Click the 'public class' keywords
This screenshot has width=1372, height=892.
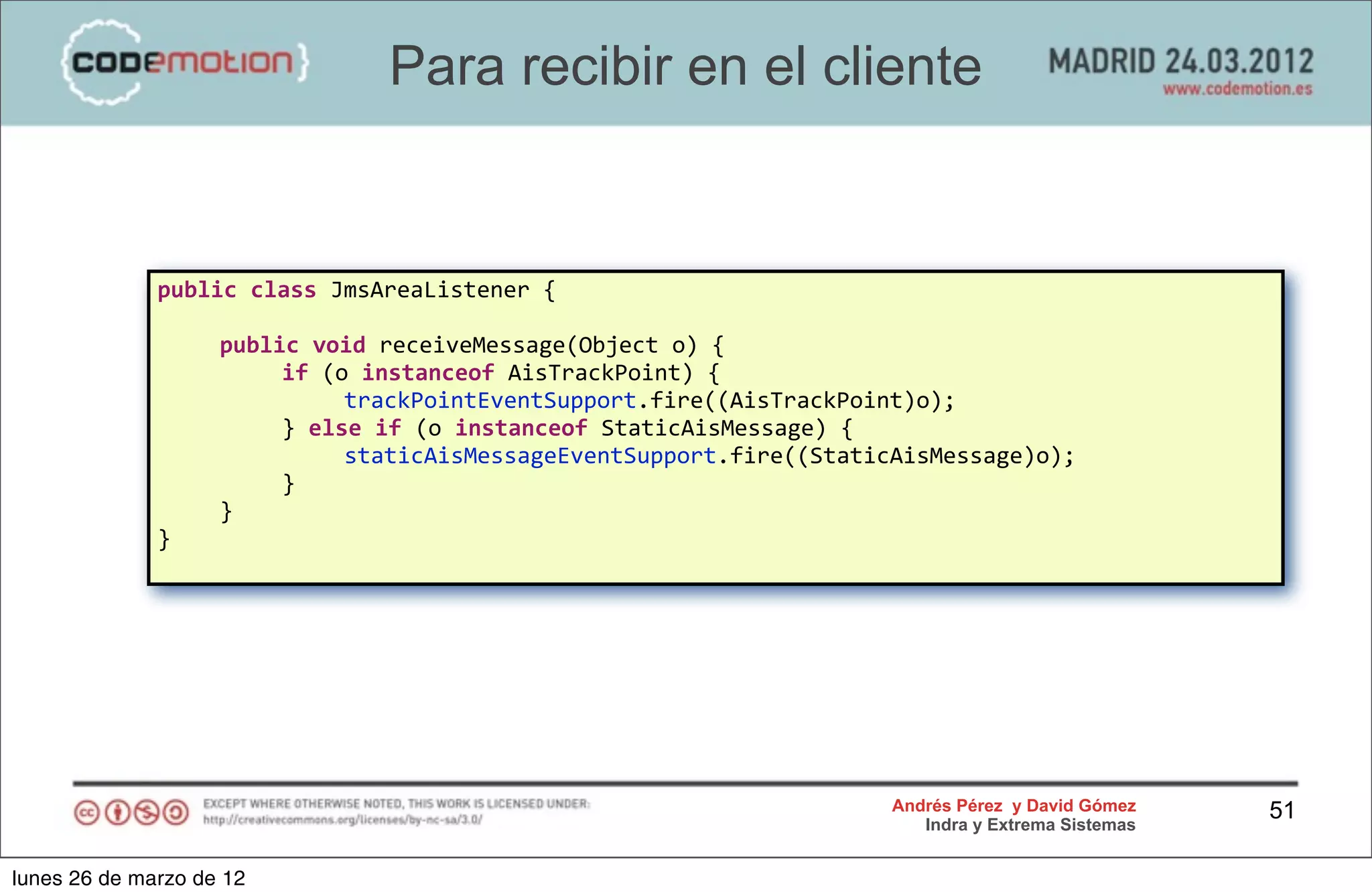coord(236,291)
